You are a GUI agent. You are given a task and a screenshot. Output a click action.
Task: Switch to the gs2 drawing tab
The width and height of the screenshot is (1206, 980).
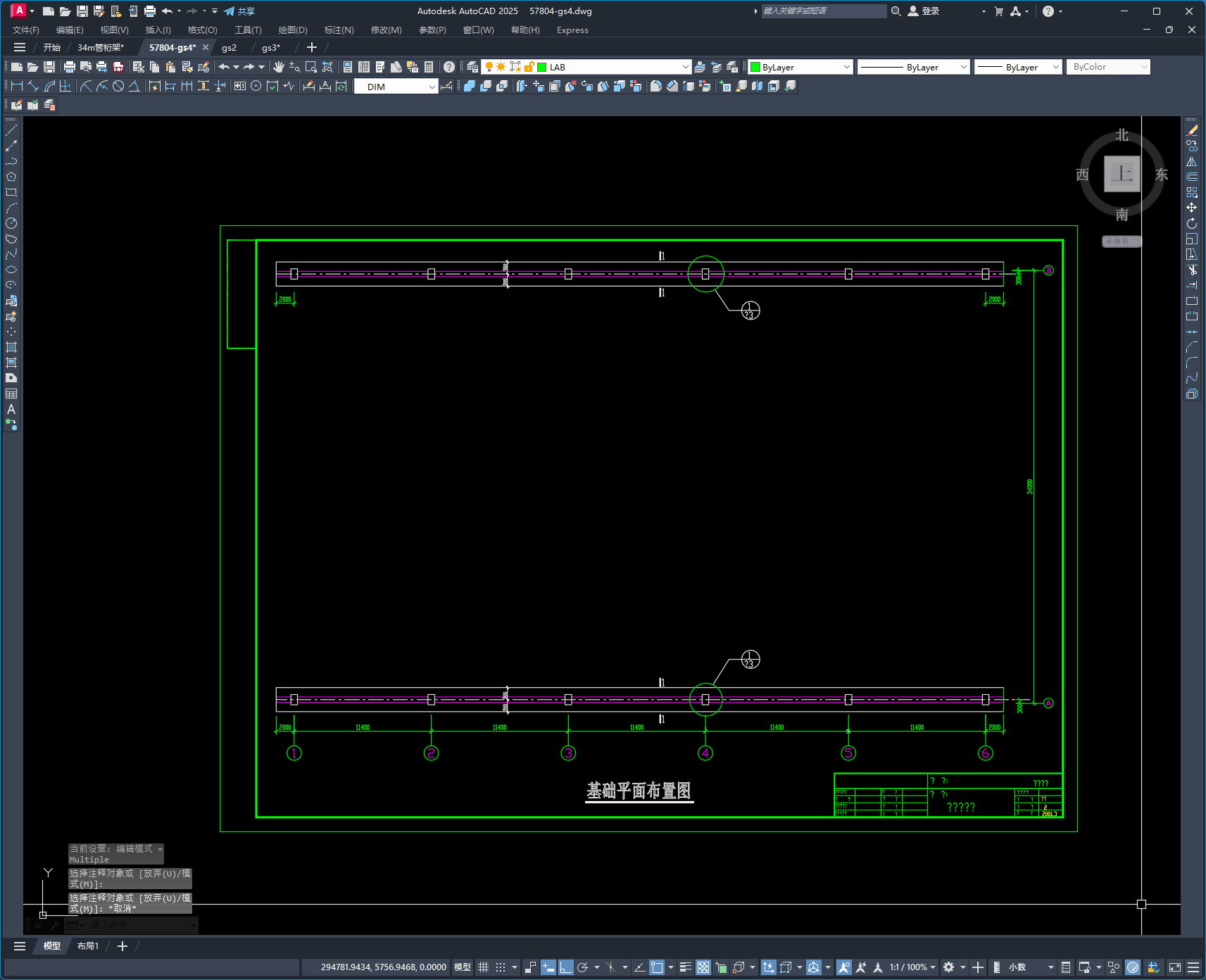[230, 47]
